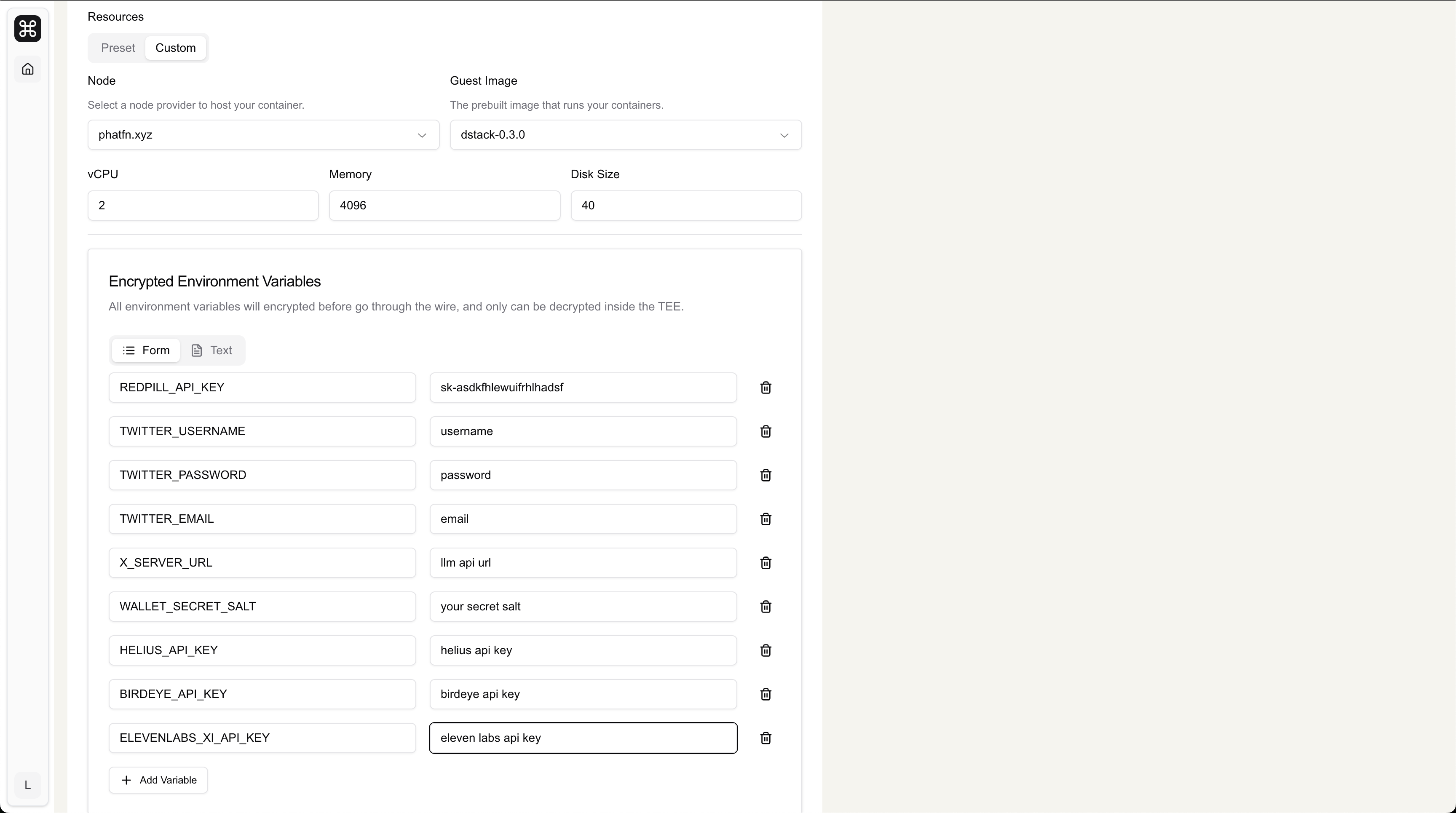
Task: Open the home icon in sidebar
Action: click(28, 69)
